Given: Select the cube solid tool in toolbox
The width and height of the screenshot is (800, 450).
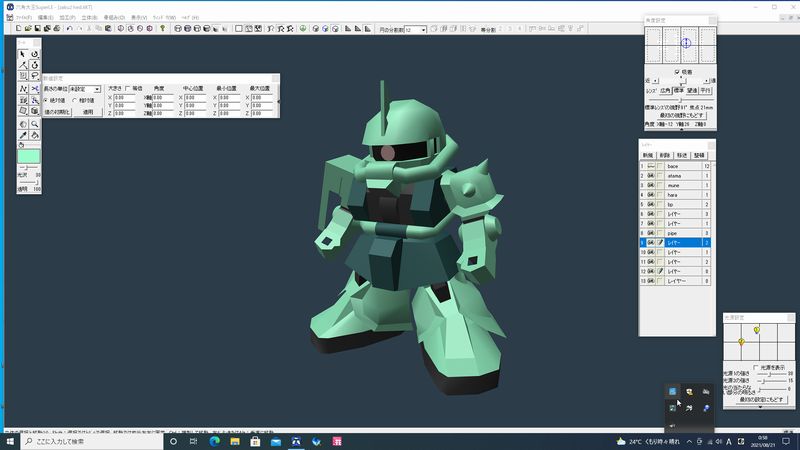Looking at the screenshot, I should point(35,111).
